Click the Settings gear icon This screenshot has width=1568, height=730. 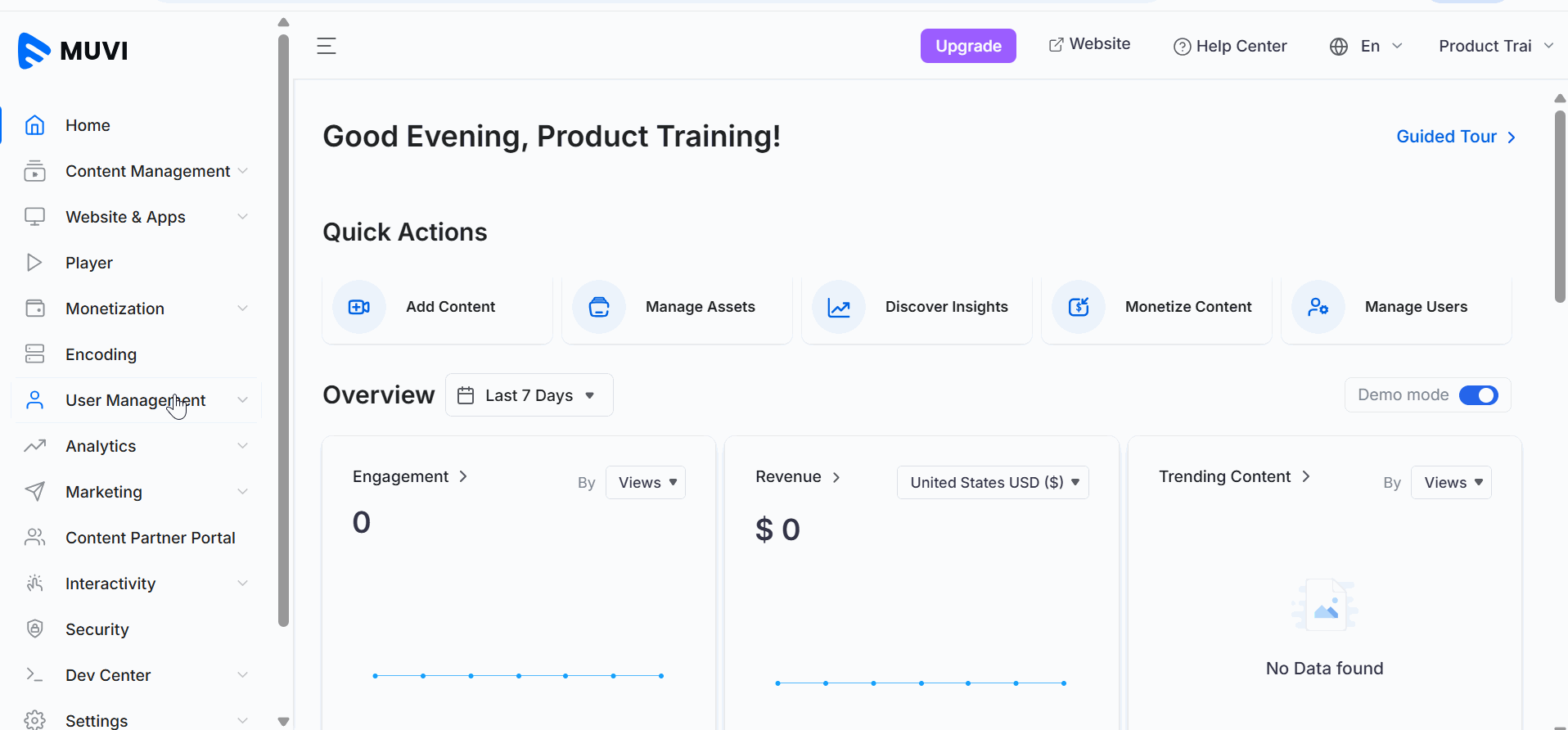34,720
